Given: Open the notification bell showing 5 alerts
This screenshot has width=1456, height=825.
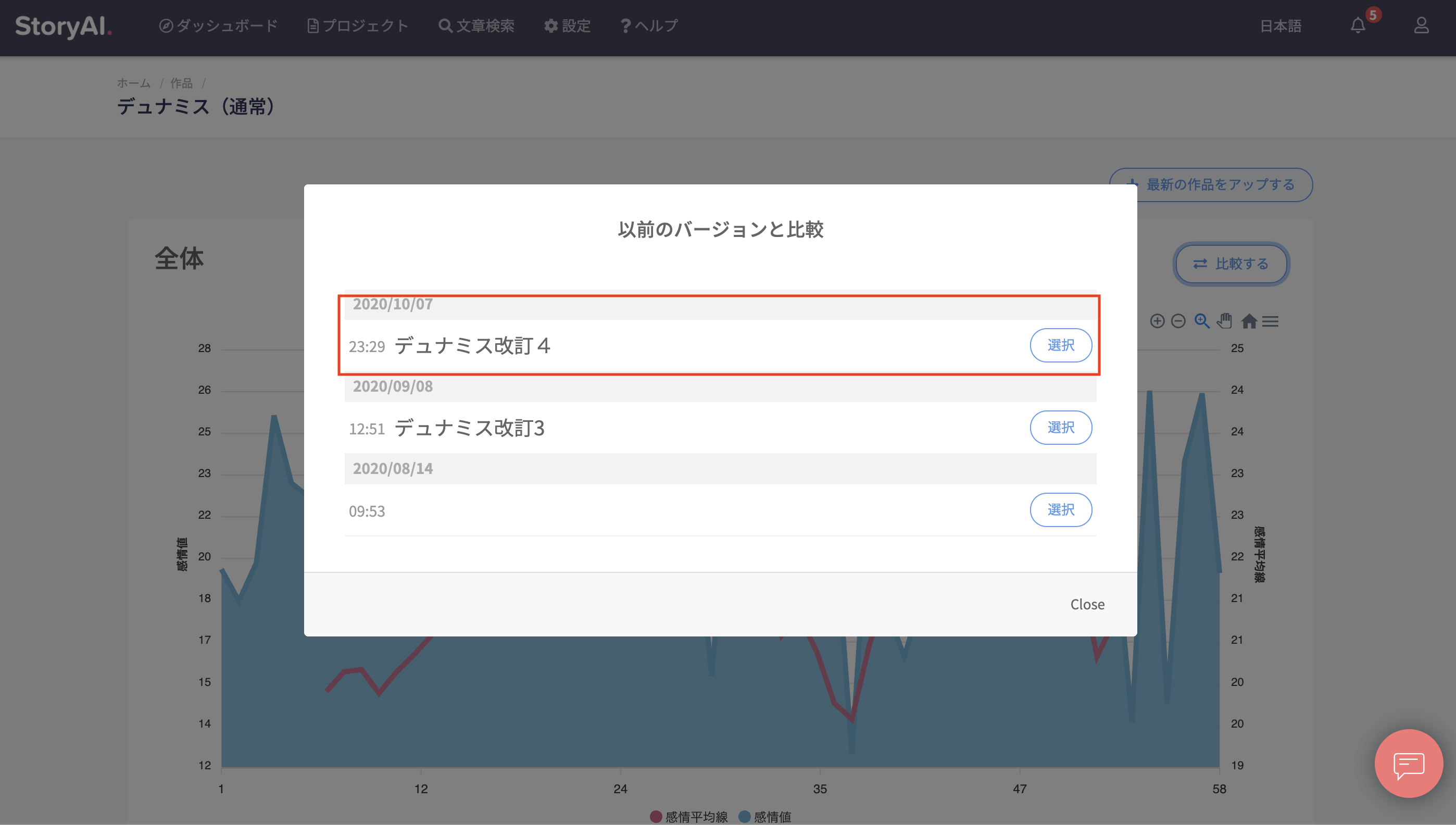Looking at the screenshot, I should coord(1358,26).
